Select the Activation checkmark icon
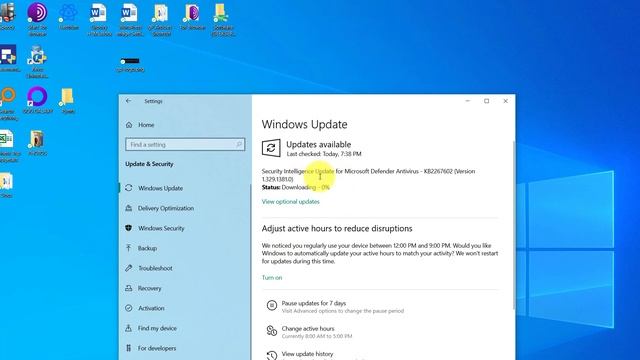 [x=129, y=308]
